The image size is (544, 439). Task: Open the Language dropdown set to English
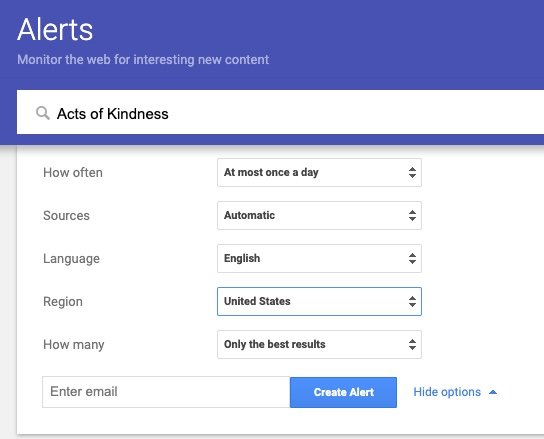point(319,259)
